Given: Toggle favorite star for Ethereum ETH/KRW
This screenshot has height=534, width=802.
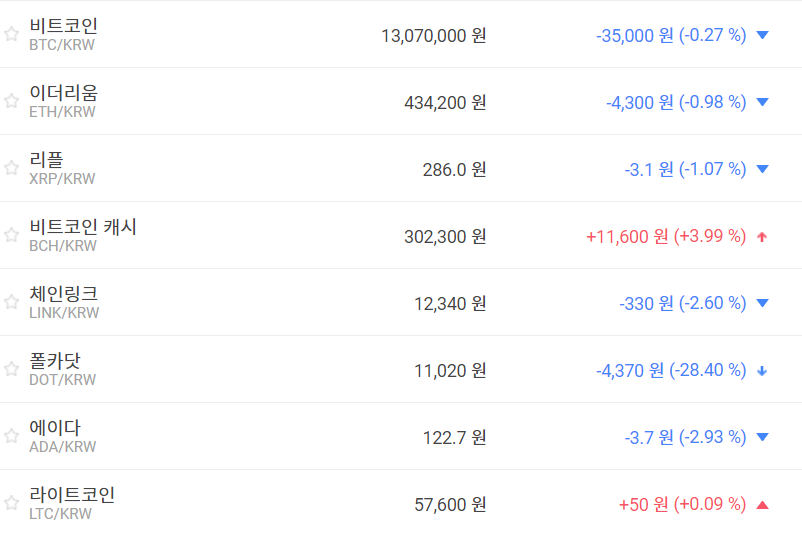Looking at the screenshot, I should pyautogui.click(x=11, y=101).
